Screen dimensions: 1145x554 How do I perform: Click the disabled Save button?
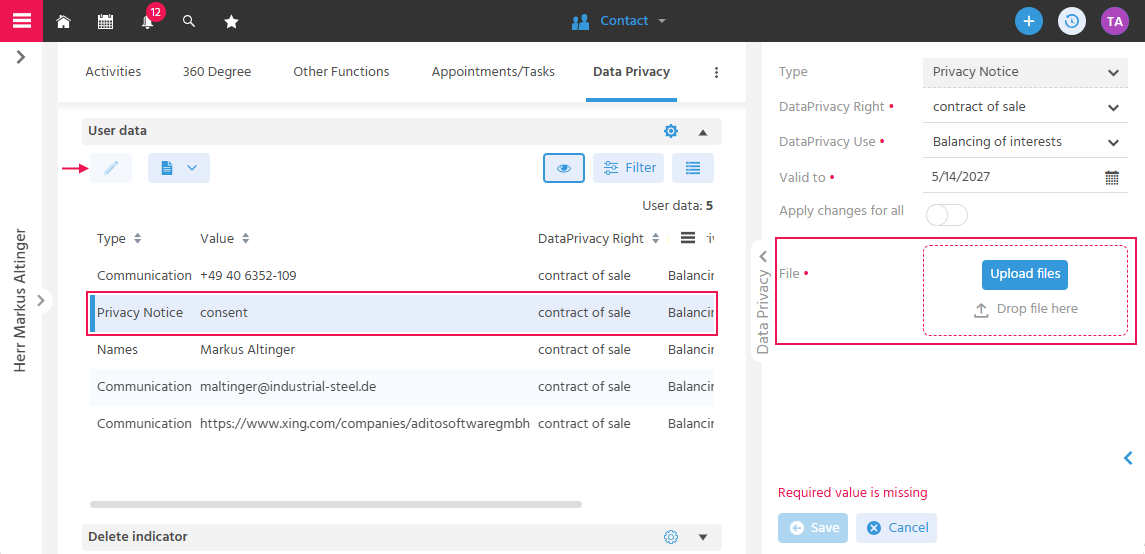point(813,528)
